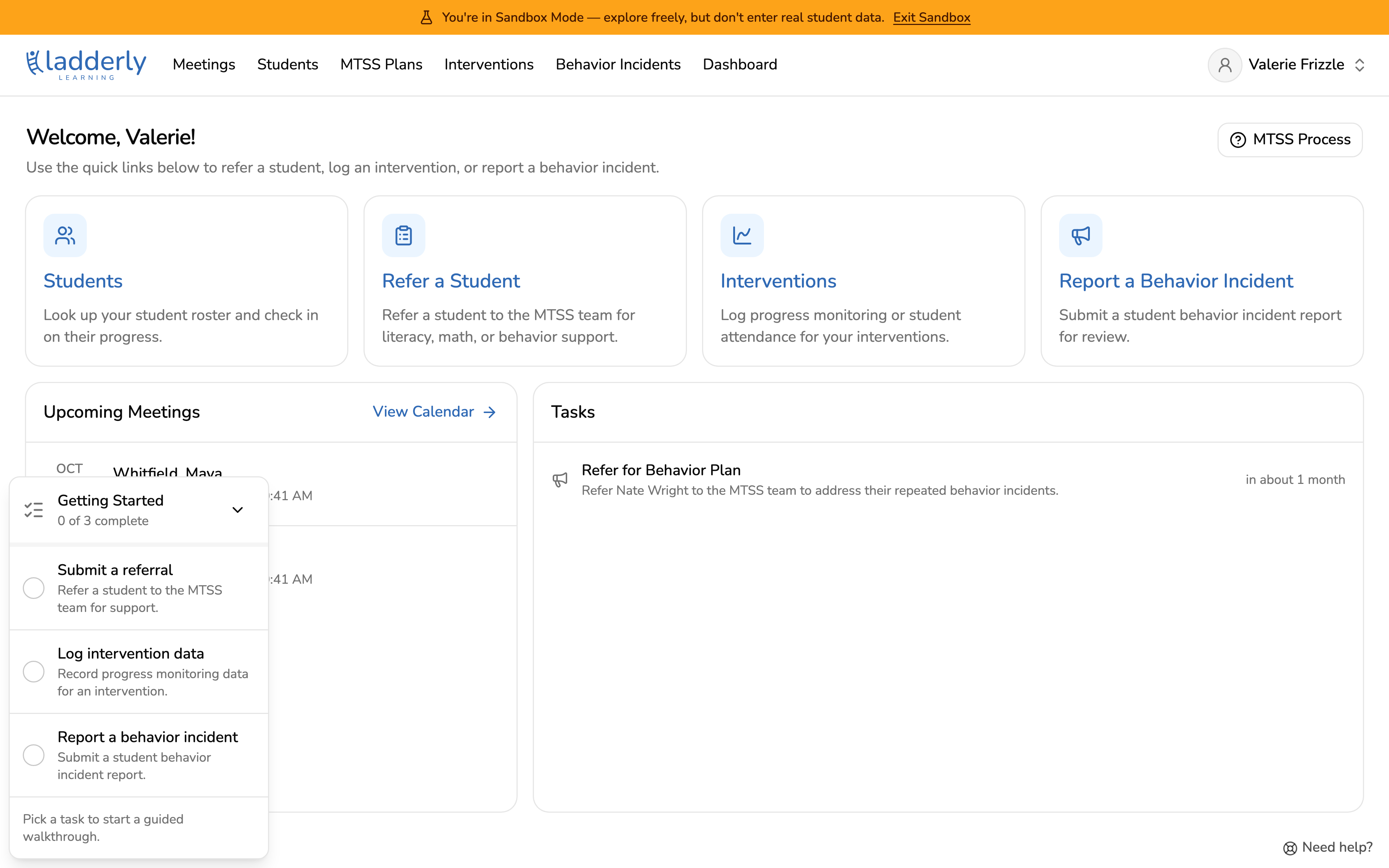Click the '0 of 3 complete' progress text
This screenshot has height=868, width=1389.
[103, 521]
